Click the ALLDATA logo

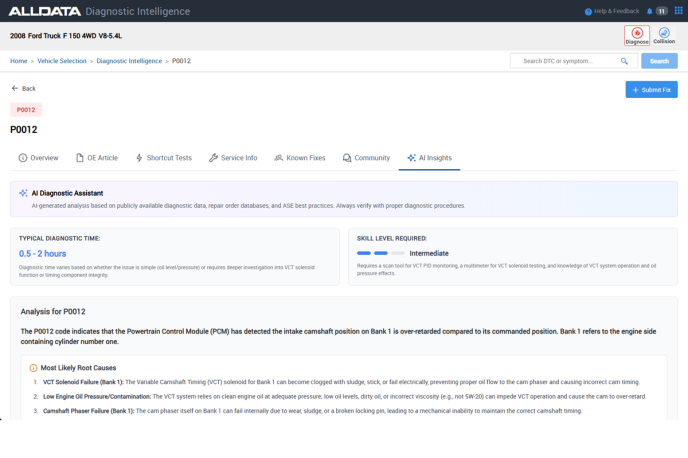[x=45, y=11]
